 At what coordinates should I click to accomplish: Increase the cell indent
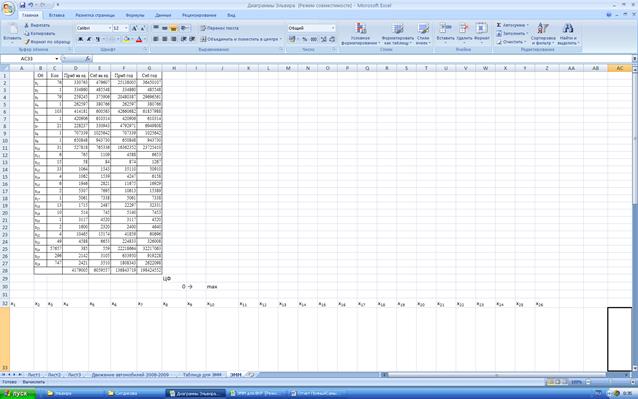tap(192, 39)
